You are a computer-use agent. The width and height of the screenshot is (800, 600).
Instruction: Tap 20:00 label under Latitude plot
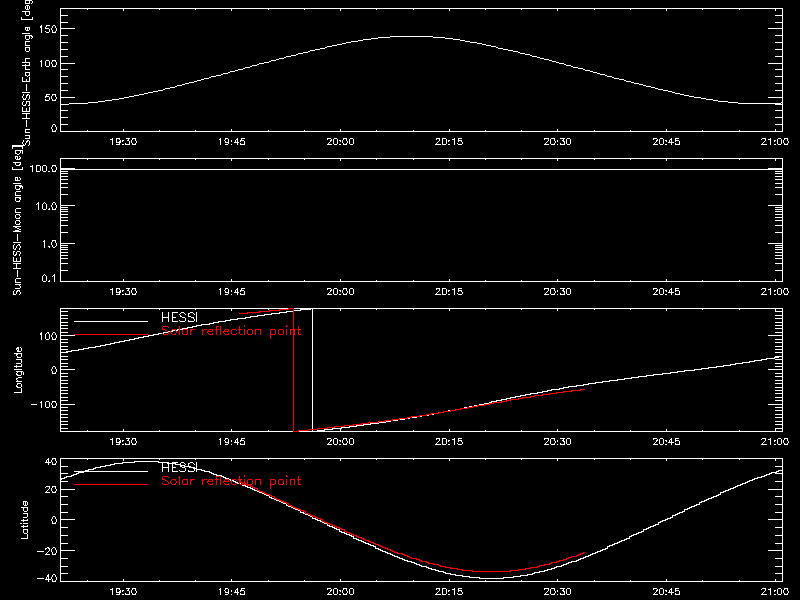click(340, 592)
